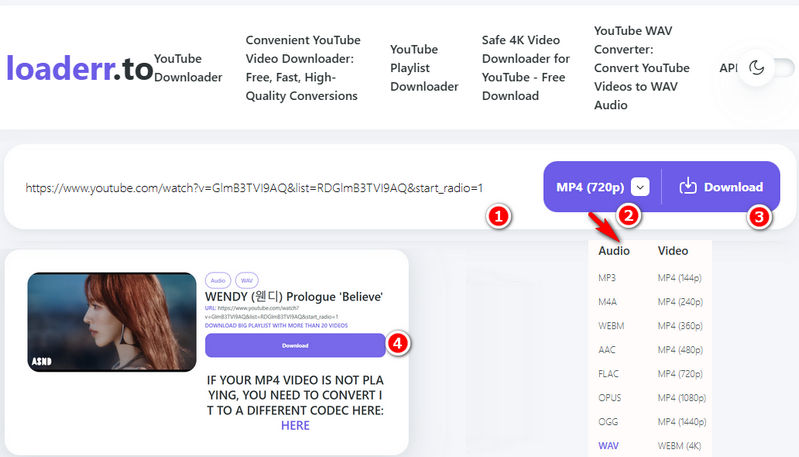Click the Video column heading
Screen dimensions: 799x457
[673, 251]
